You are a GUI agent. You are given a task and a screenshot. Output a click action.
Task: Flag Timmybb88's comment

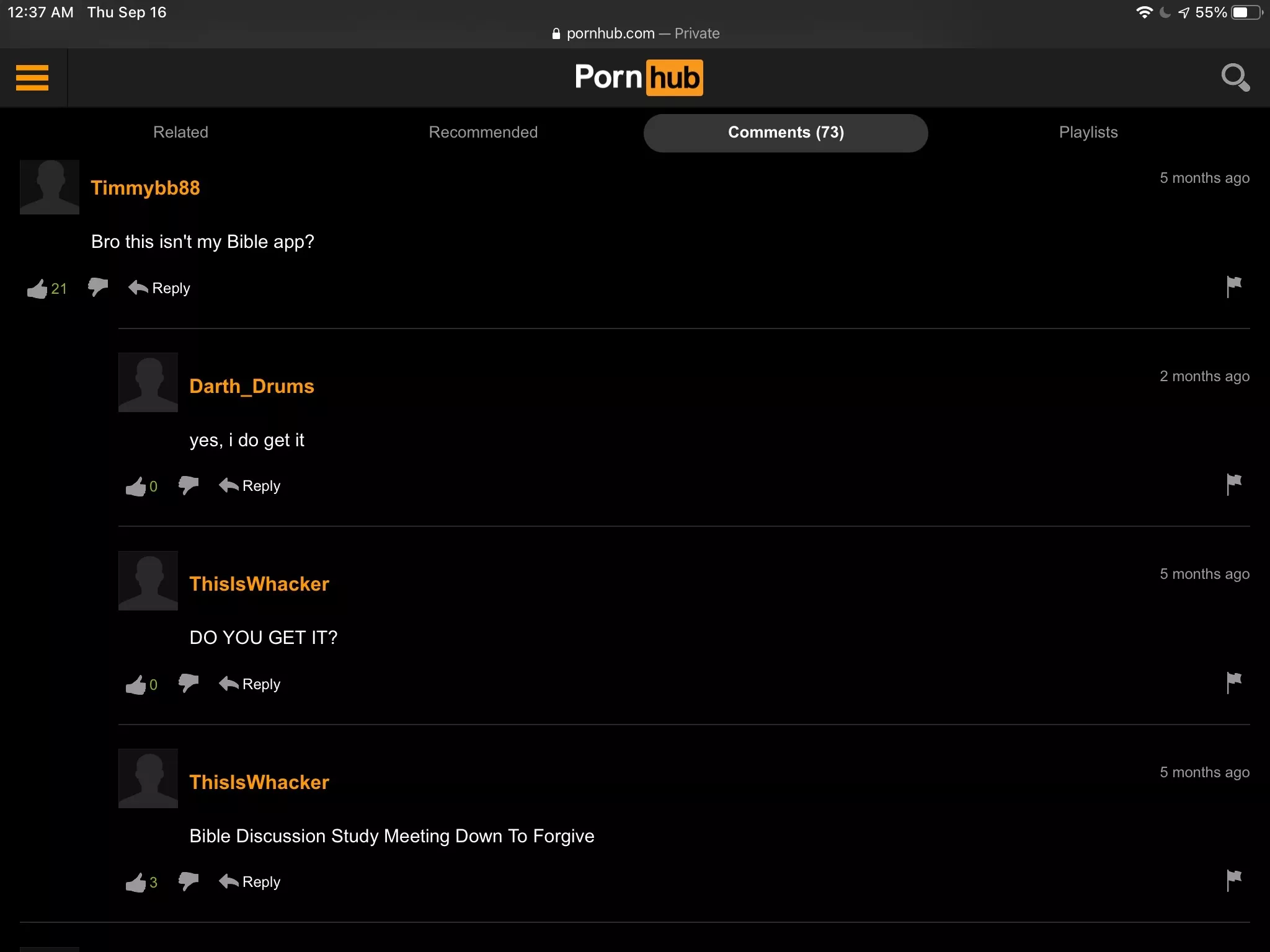click(1233, 286)
